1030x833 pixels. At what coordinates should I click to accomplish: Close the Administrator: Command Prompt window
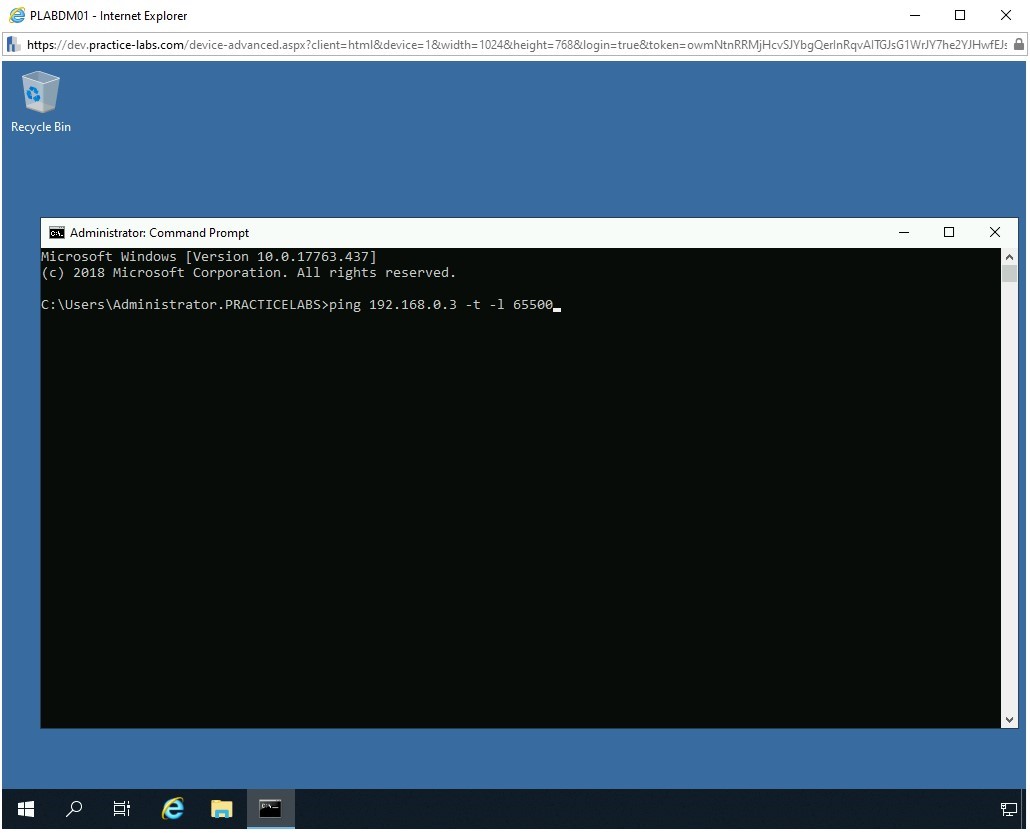[x=994, y=233]
